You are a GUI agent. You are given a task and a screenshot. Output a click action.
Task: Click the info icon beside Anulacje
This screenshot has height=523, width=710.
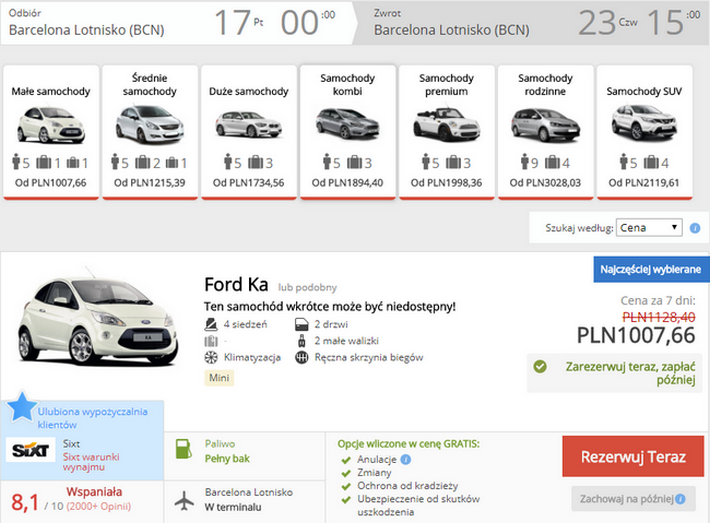click(406, 460)
